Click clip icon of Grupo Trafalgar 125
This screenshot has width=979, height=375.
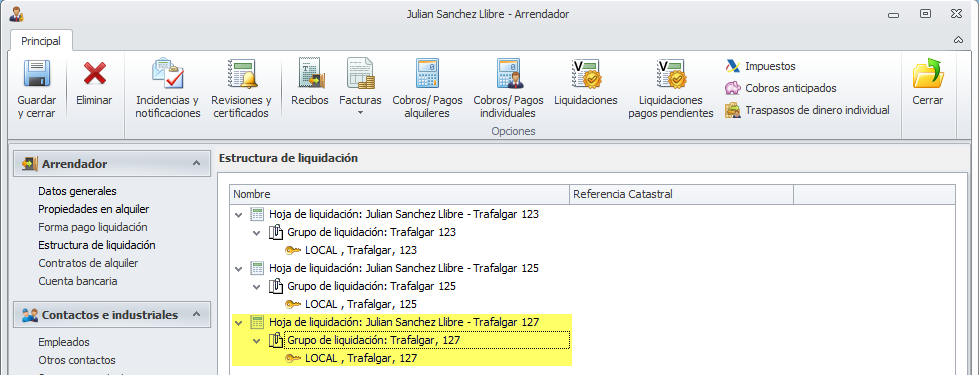point(276,286)
